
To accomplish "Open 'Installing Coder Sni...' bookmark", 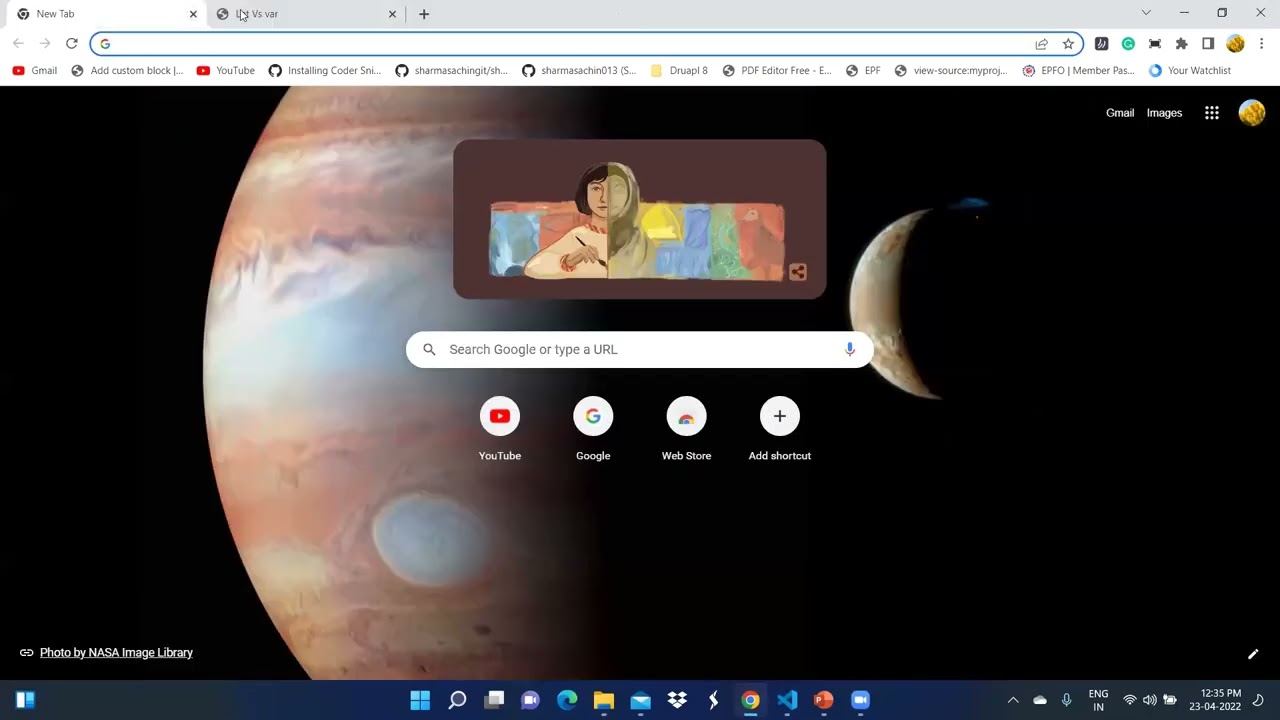I will tap(325, 71).
